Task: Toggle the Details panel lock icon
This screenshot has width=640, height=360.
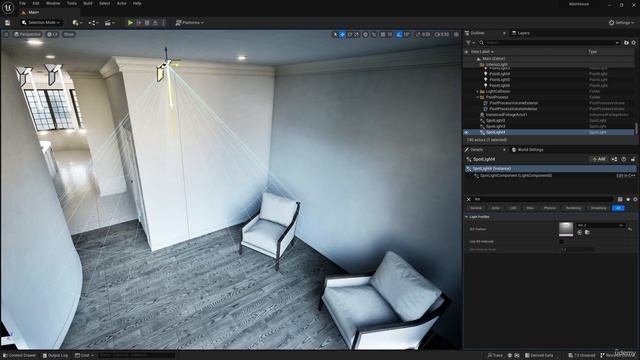Action: click(x=633, y=159)
